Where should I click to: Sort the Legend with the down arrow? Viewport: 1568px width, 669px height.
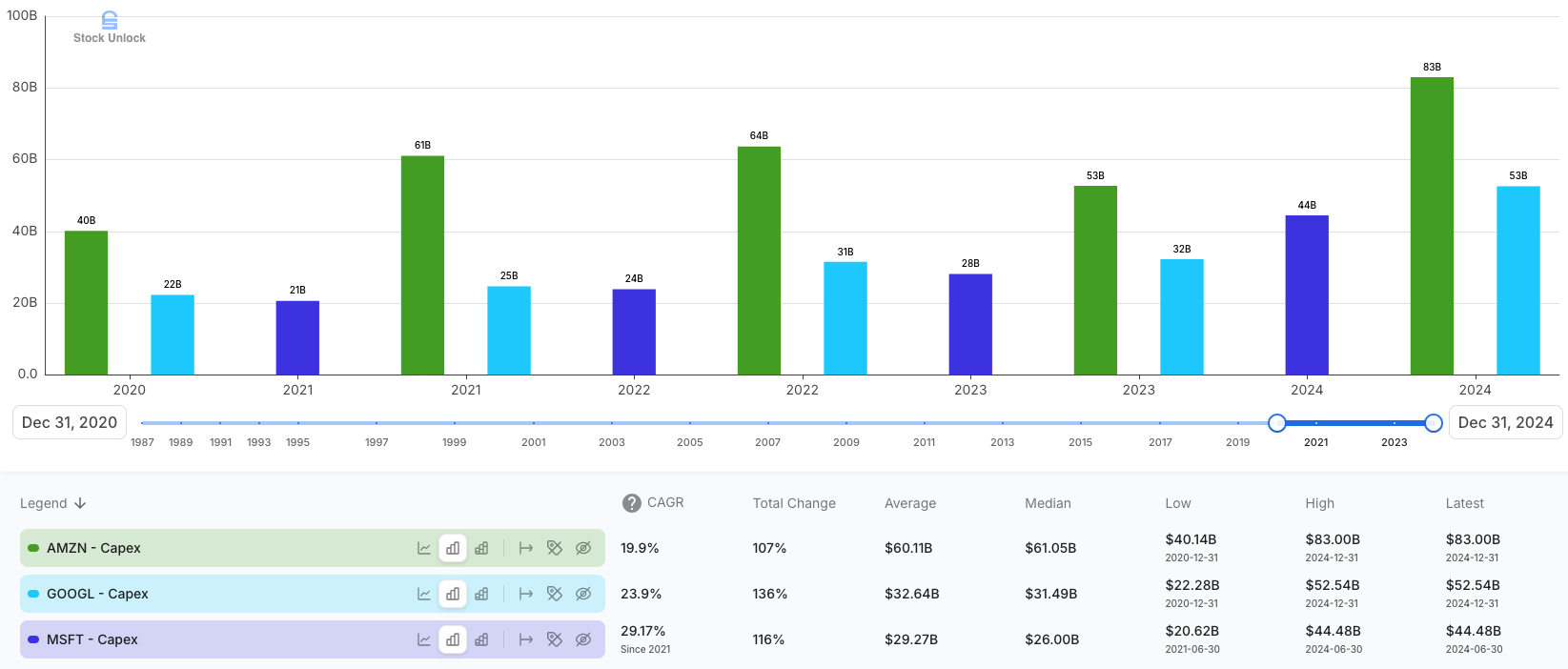click(x=80, y=503)
